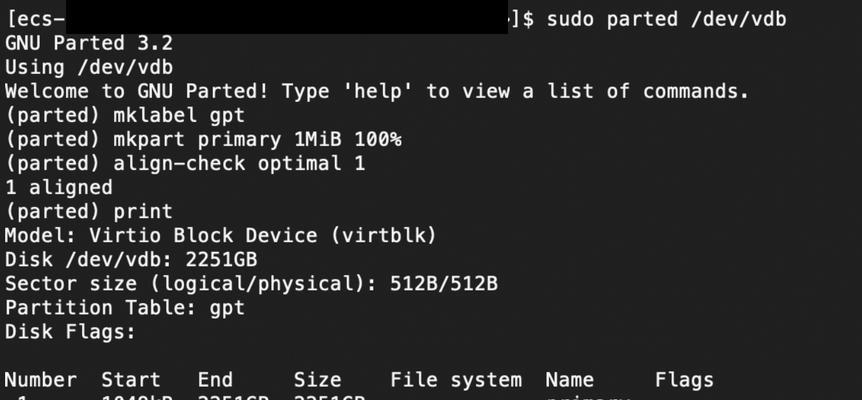Click the 'Sector size' 512B/512B line
This screenshot has height=400, width=862.
point(251,284)
